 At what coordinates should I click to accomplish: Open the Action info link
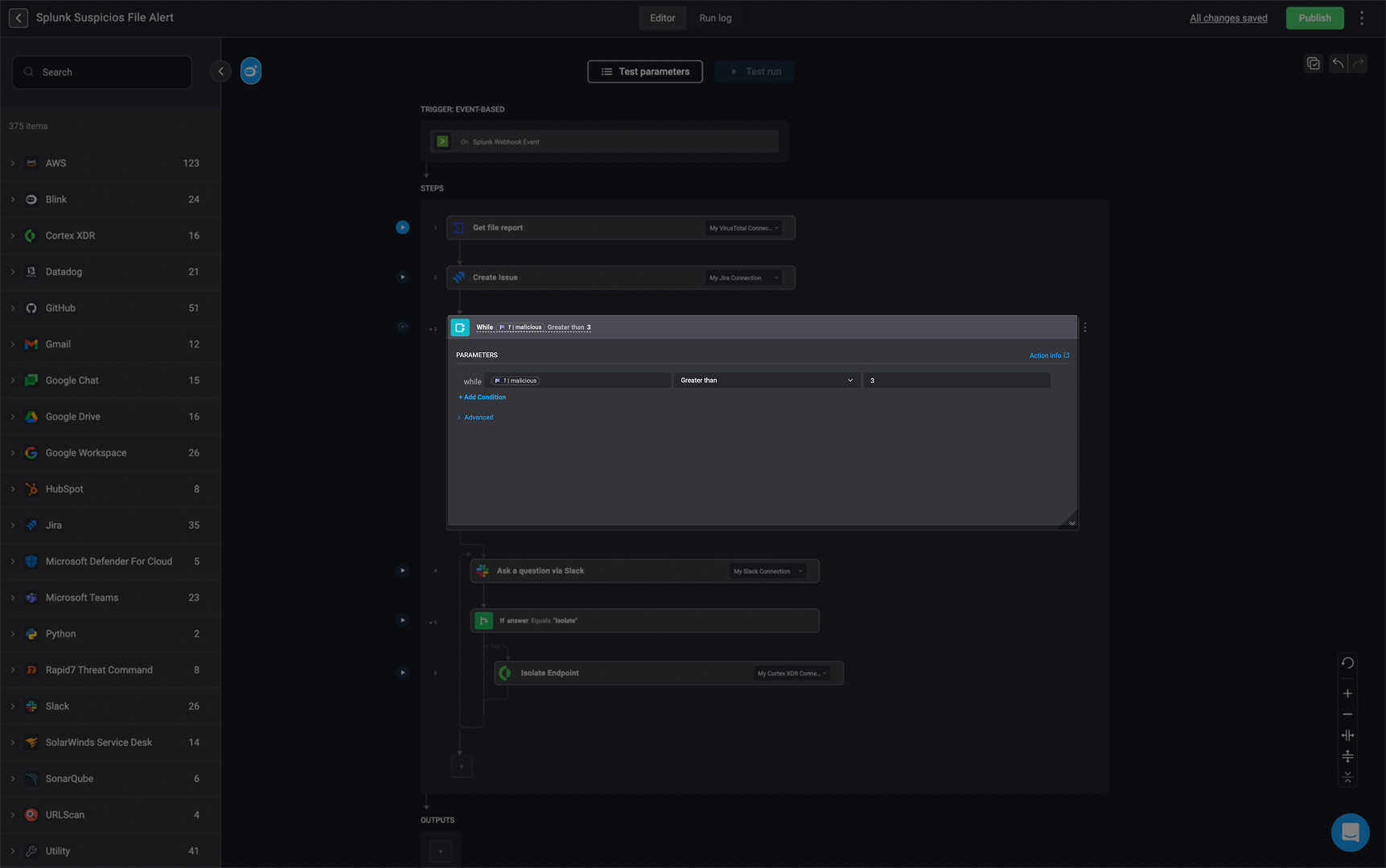pos(1049,356)
